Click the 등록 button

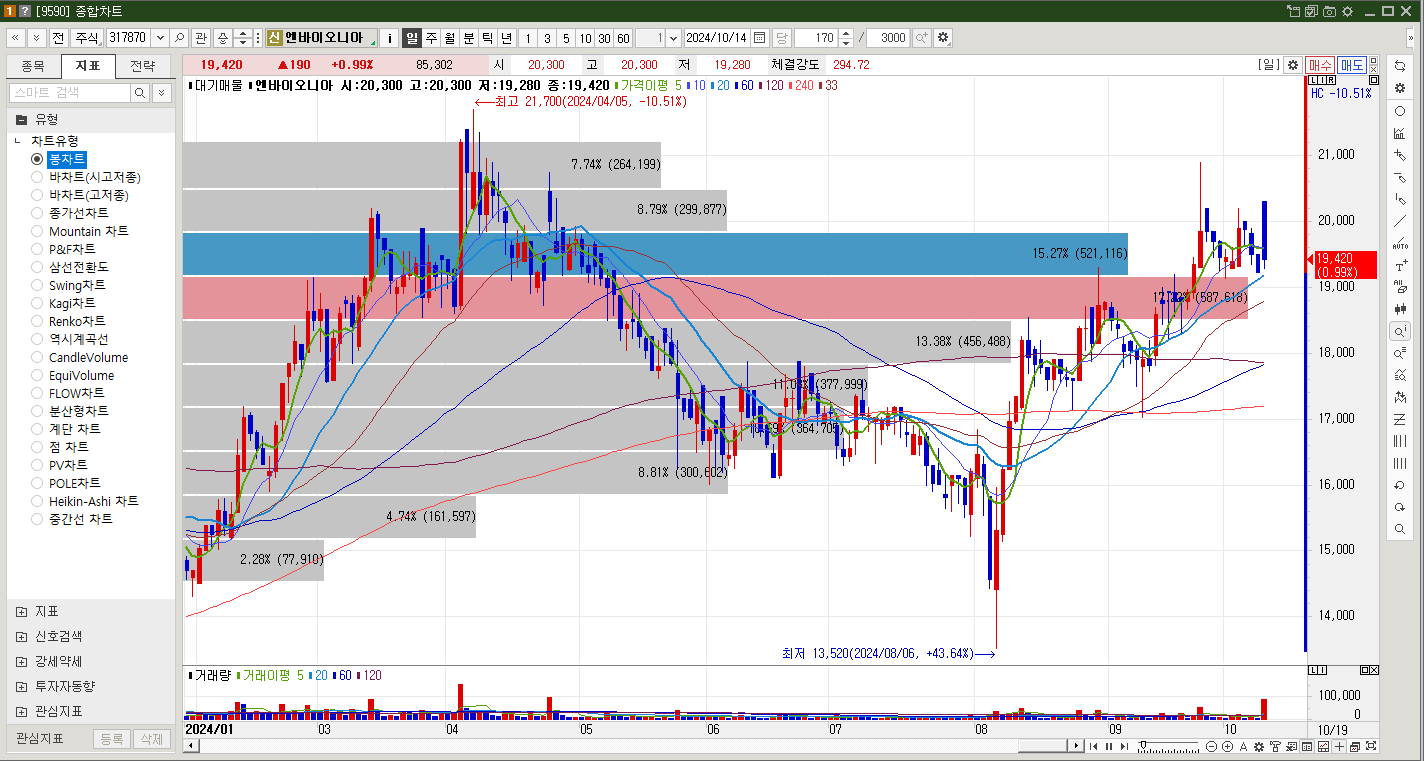point(112,739)
